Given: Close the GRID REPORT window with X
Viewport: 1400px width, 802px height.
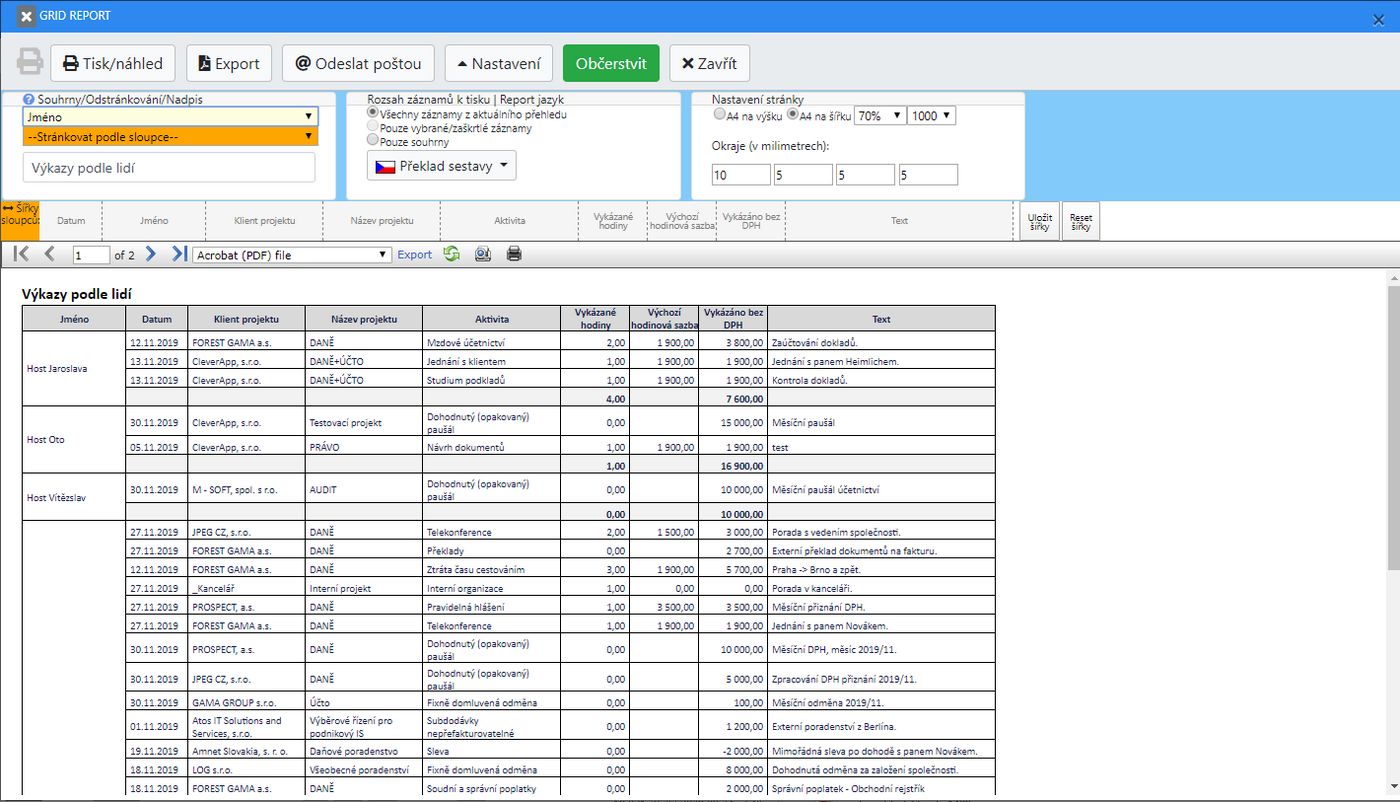Looking at the screenshot, I should [x=1379, y=19].
